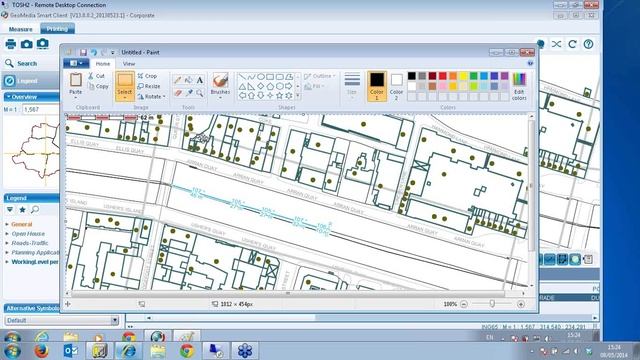Click the Paint Undo icon in title bar
Image resolution: width=640 pixels, height=360 pixels.
coord(94,52)
